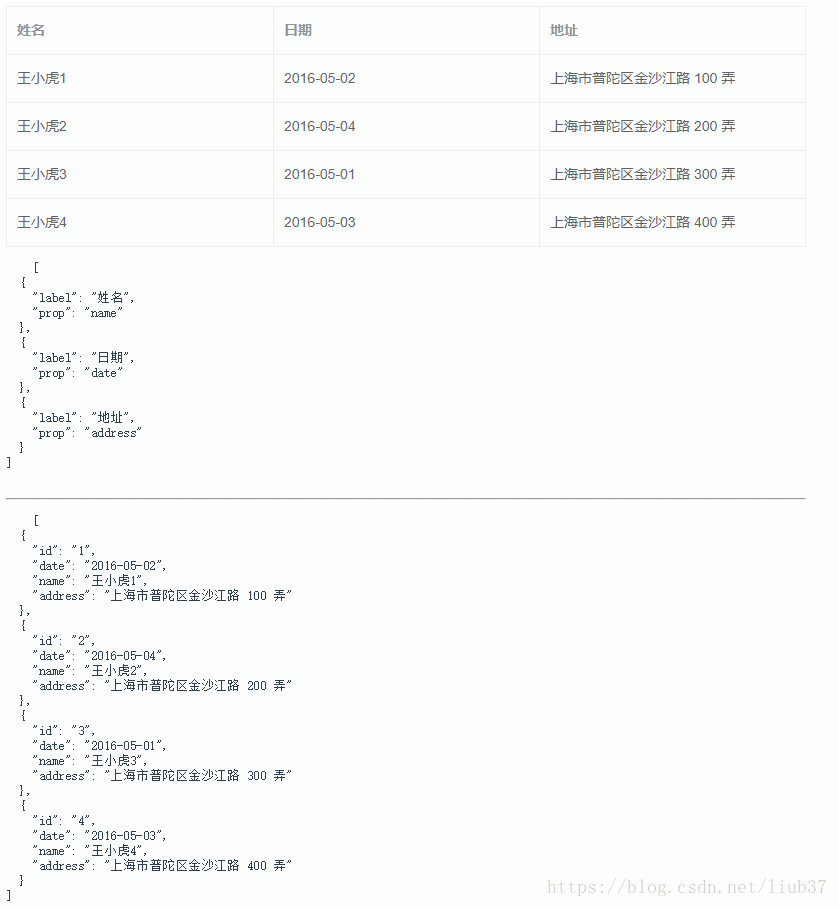The image size is (838, 907).
Task: Click the 日期 column header
Action: click(298, 31)
